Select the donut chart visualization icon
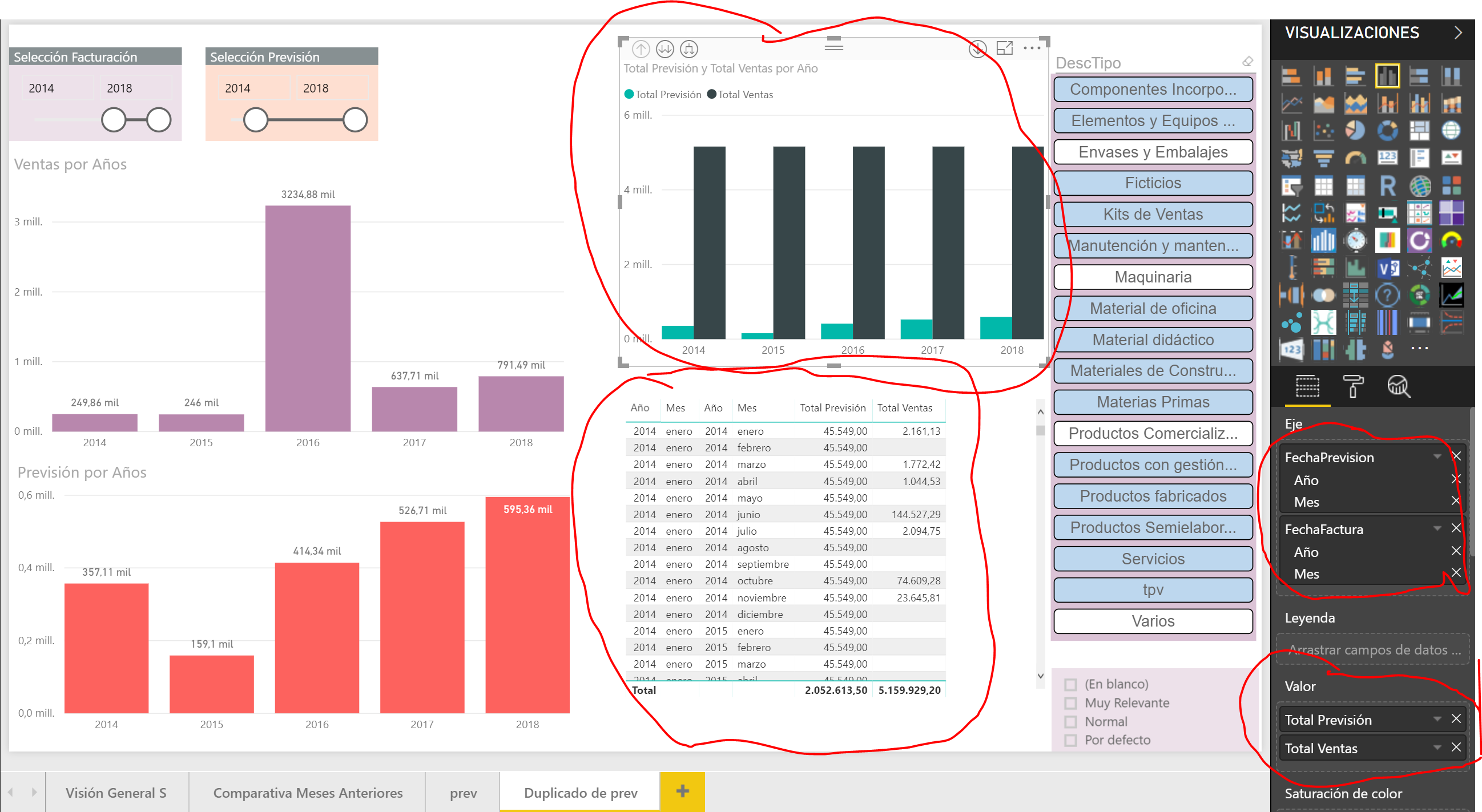 click(x=1387, y=131)
